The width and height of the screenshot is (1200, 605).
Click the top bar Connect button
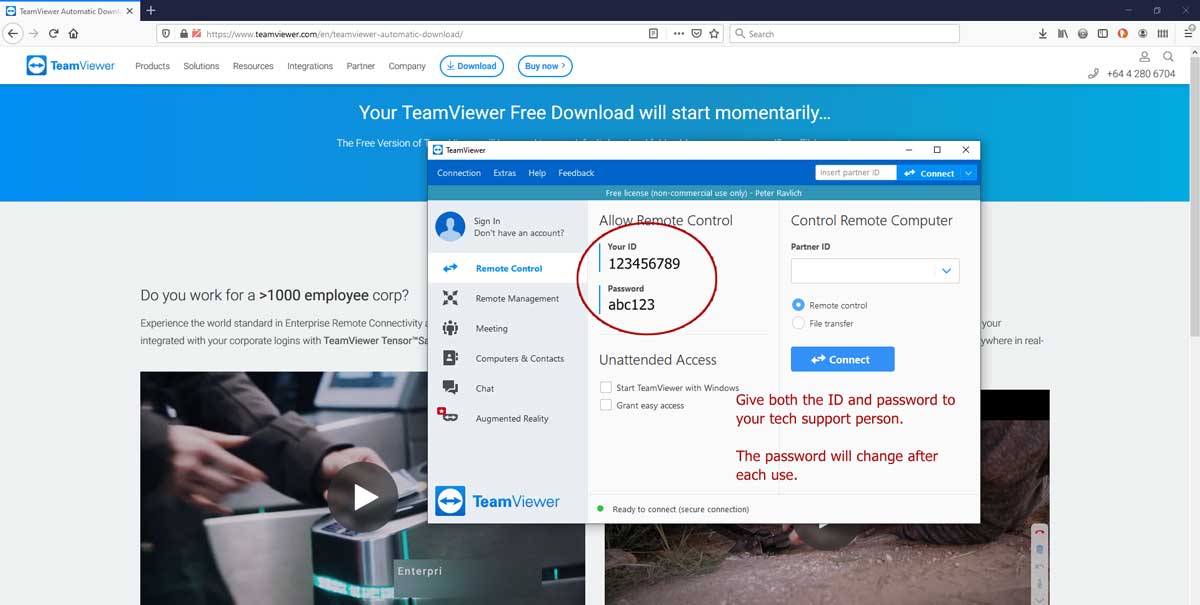click(x=929, y=173)
